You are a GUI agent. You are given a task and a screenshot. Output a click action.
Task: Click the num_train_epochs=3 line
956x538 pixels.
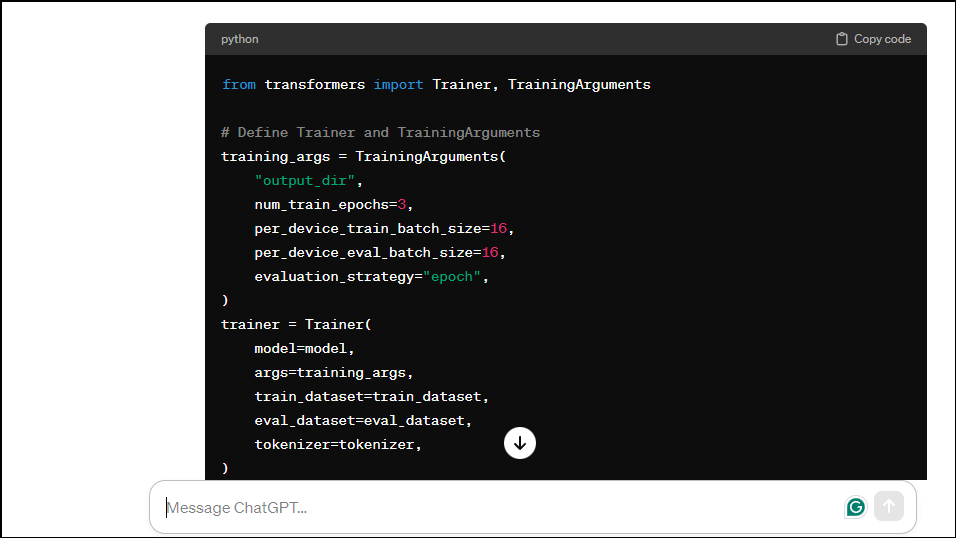tap(334, 205)
